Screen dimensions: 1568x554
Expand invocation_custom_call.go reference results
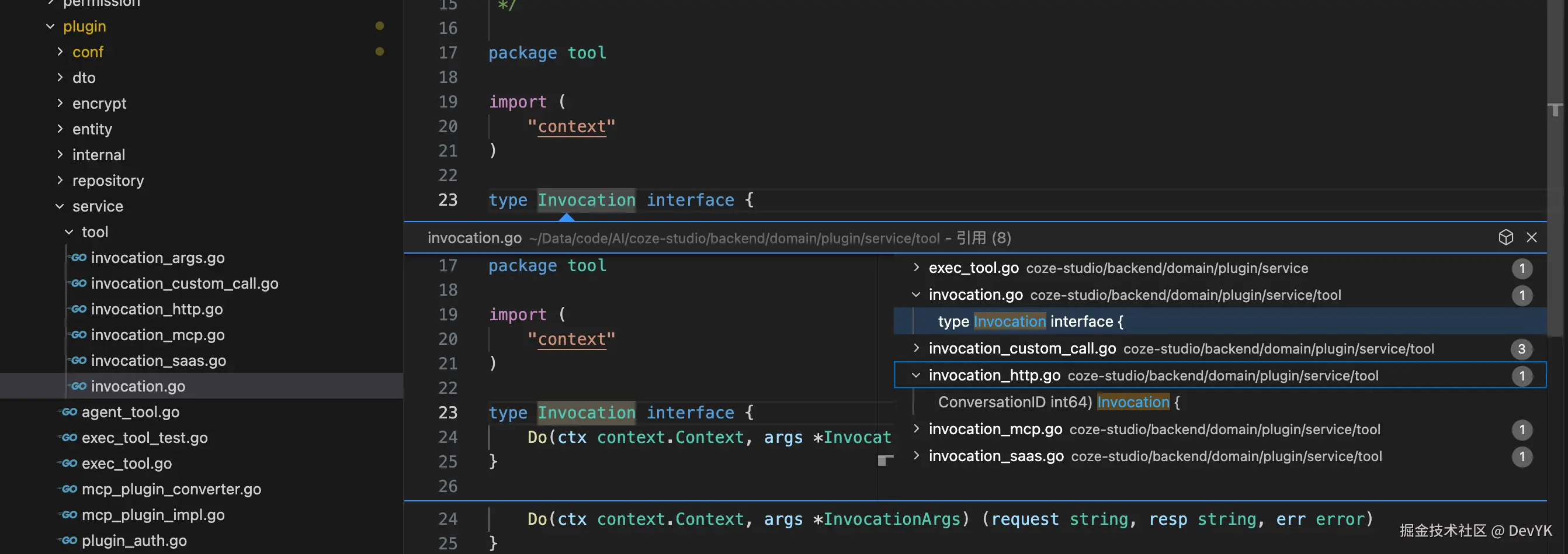(x=916, y=348)
